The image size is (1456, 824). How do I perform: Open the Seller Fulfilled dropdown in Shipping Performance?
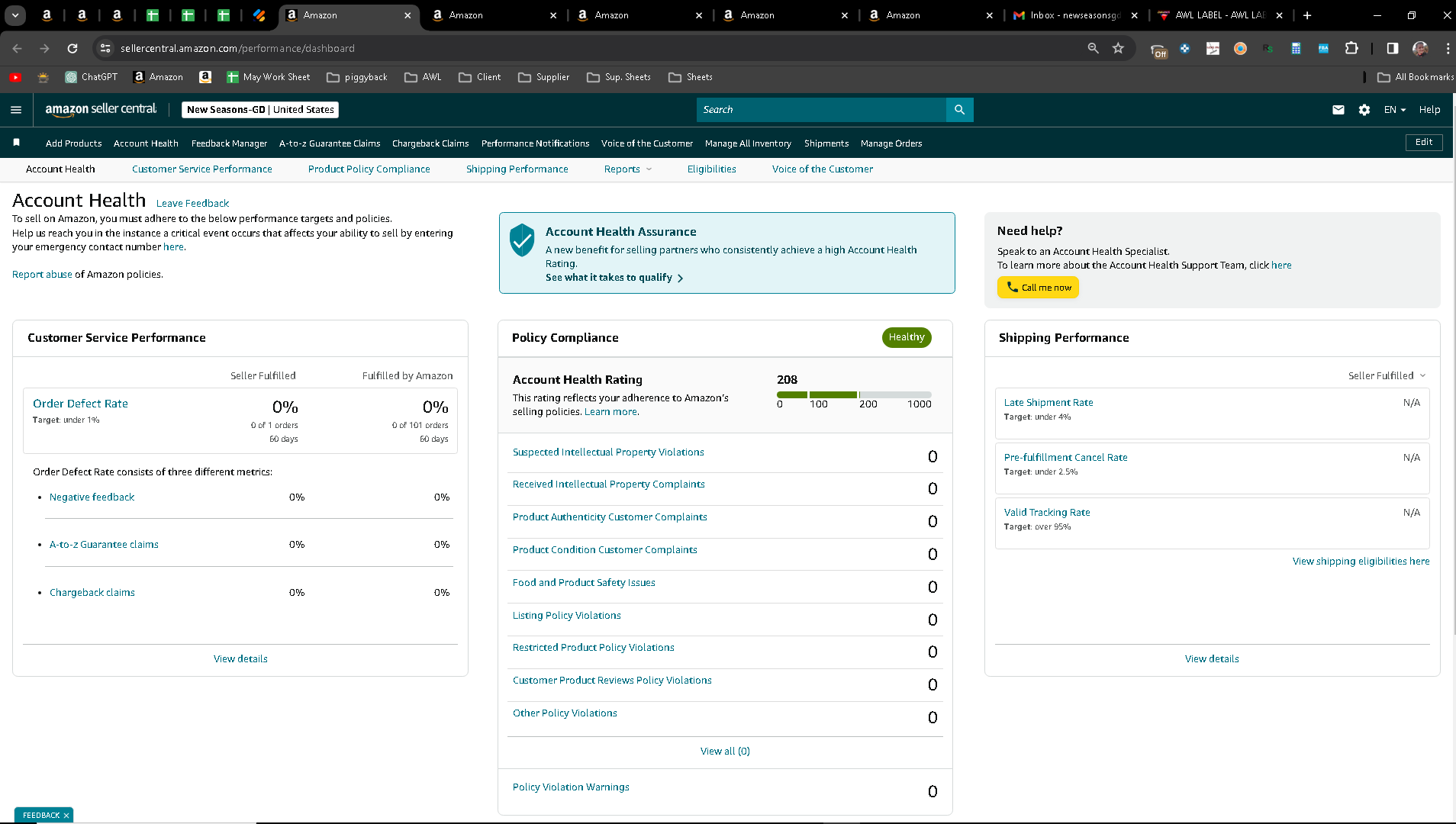(1387, 375)
